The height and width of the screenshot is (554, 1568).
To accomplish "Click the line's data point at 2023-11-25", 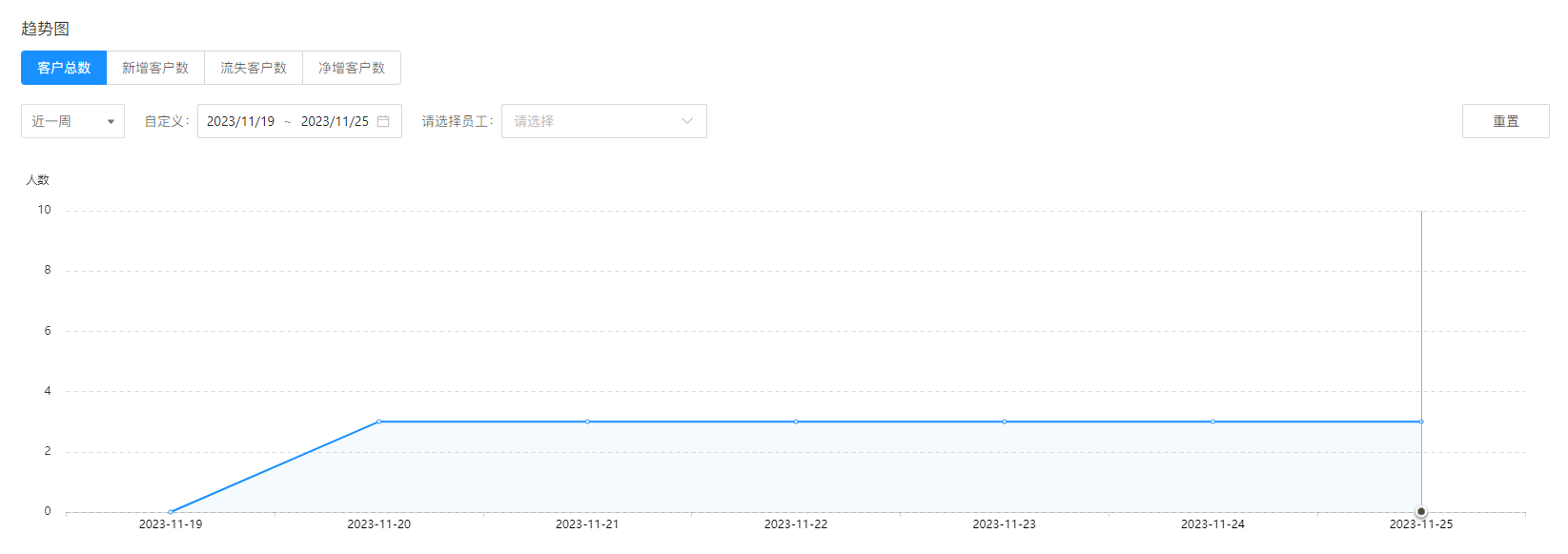I will [x=1421, y=421].
